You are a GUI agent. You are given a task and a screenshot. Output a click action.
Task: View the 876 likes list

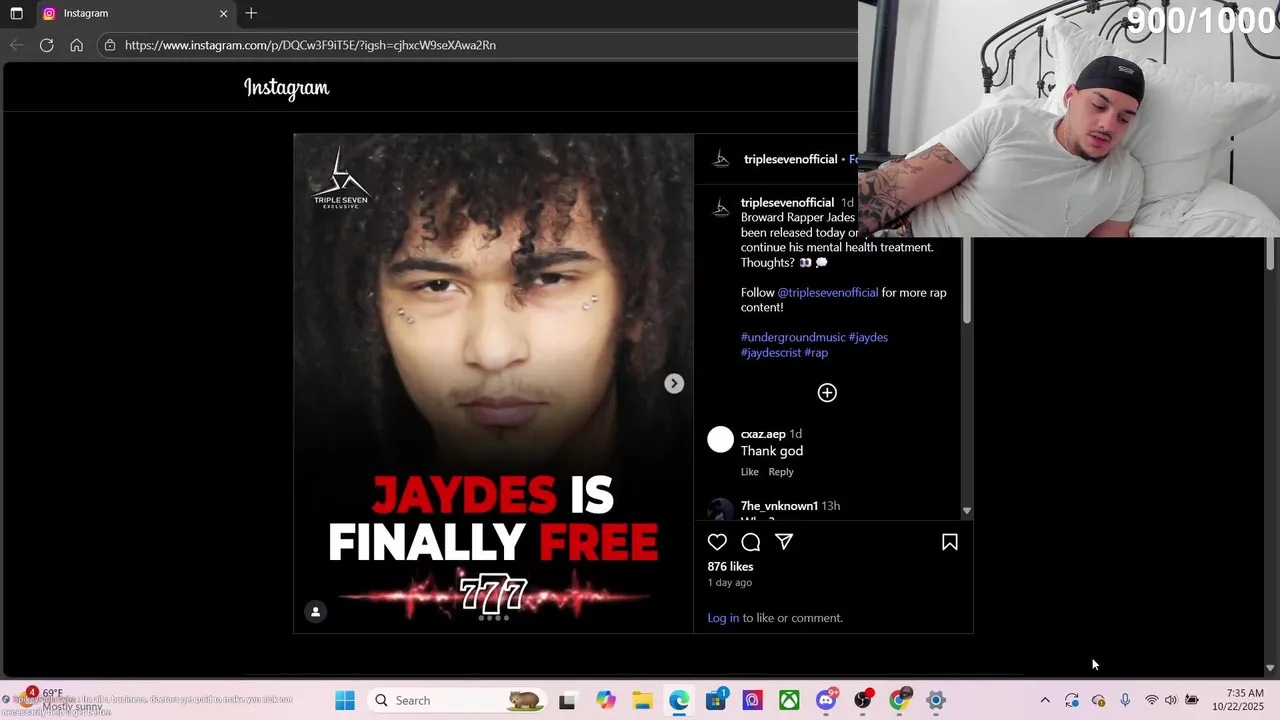(x=731, y=567)
